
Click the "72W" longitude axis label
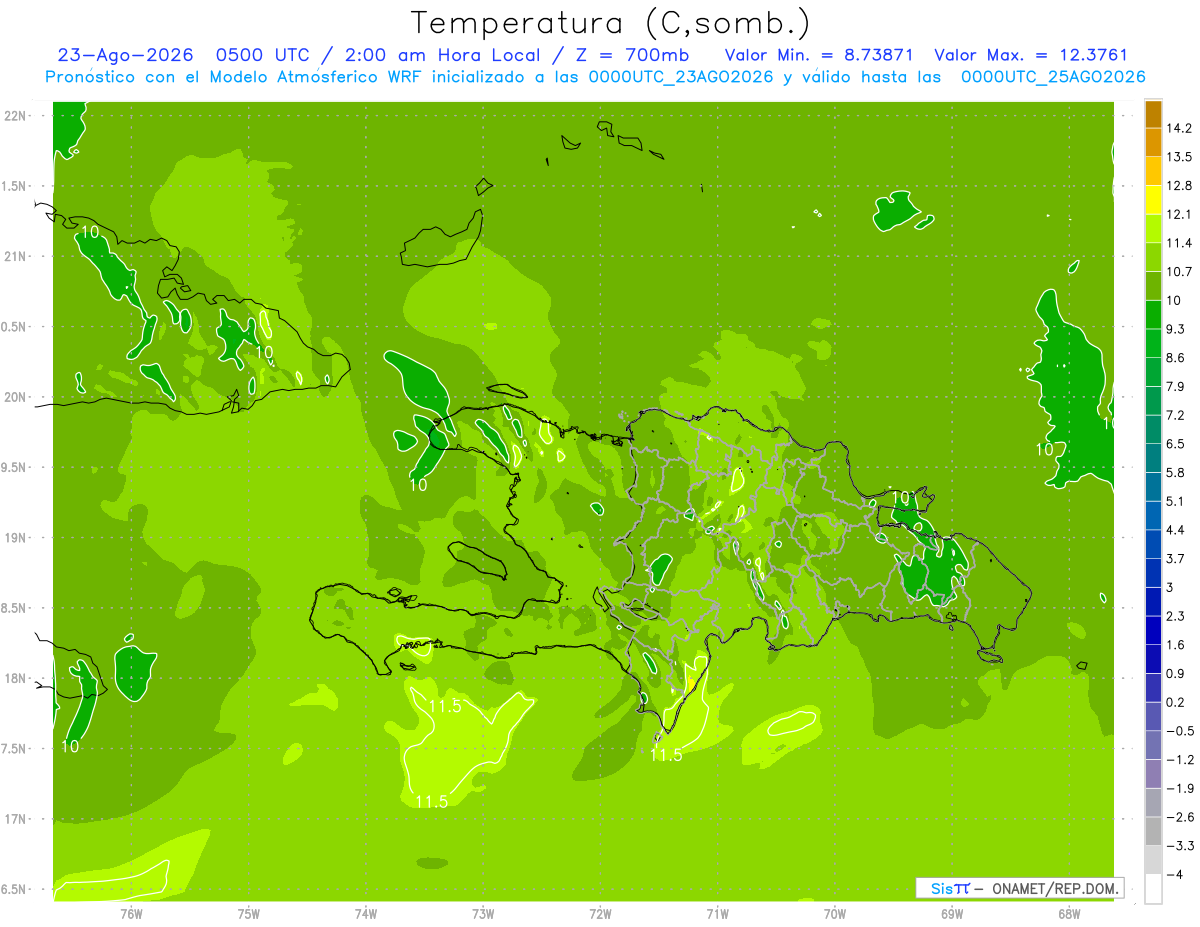pos(600,913)
